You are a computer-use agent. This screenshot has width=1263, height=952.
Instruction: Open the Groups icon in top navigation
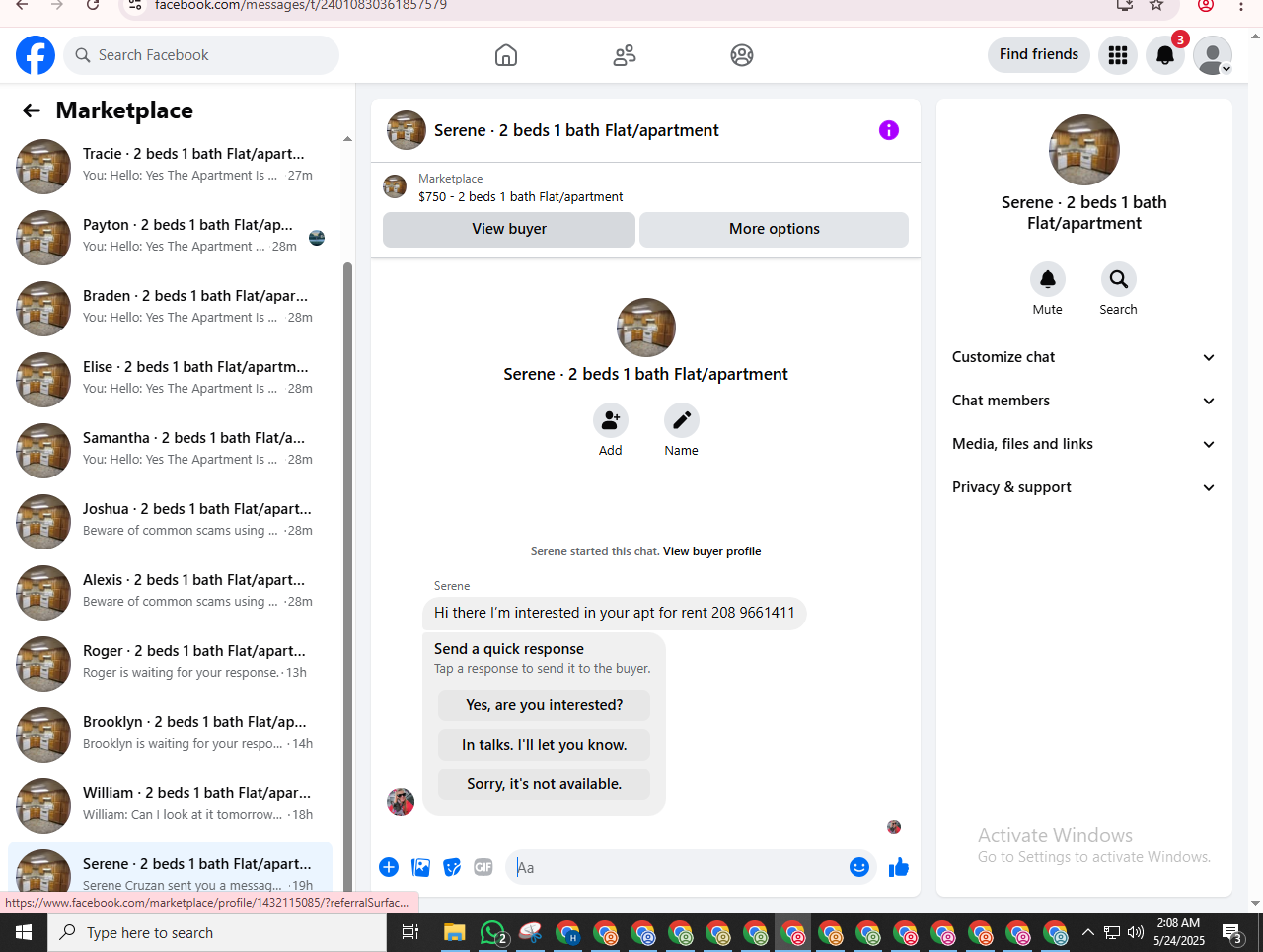[742, 55]
